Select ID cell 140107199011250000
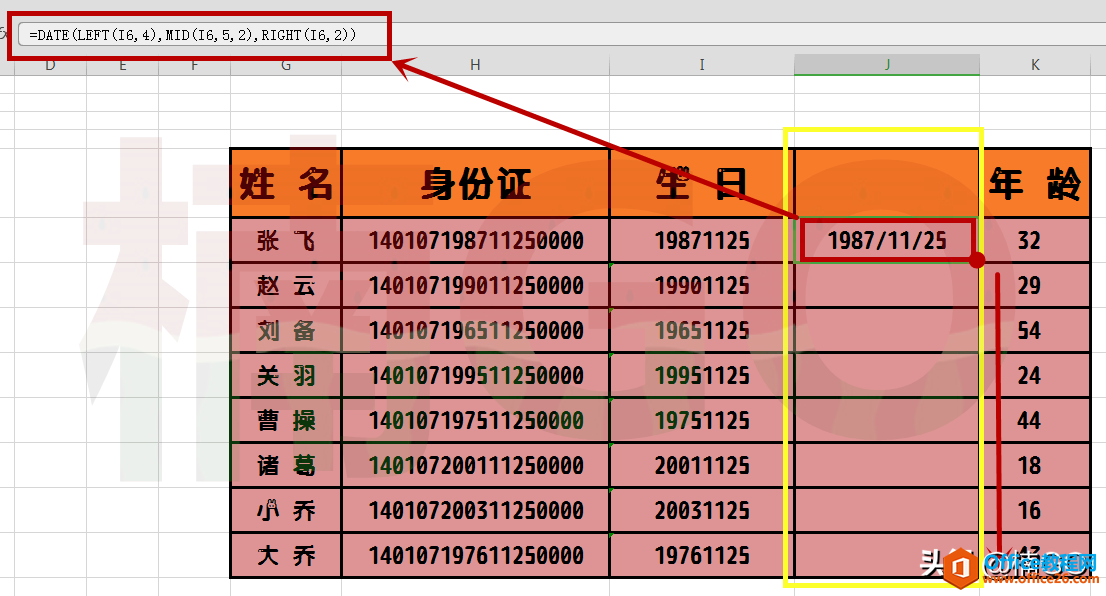1106x596 pixels. (475, 286)
